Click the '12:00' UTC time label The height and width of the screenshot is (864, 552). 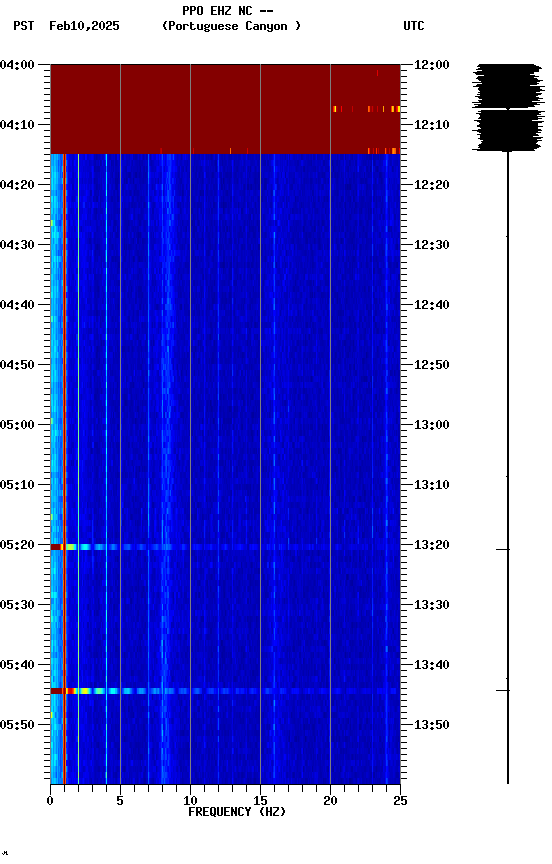(432, 65)
